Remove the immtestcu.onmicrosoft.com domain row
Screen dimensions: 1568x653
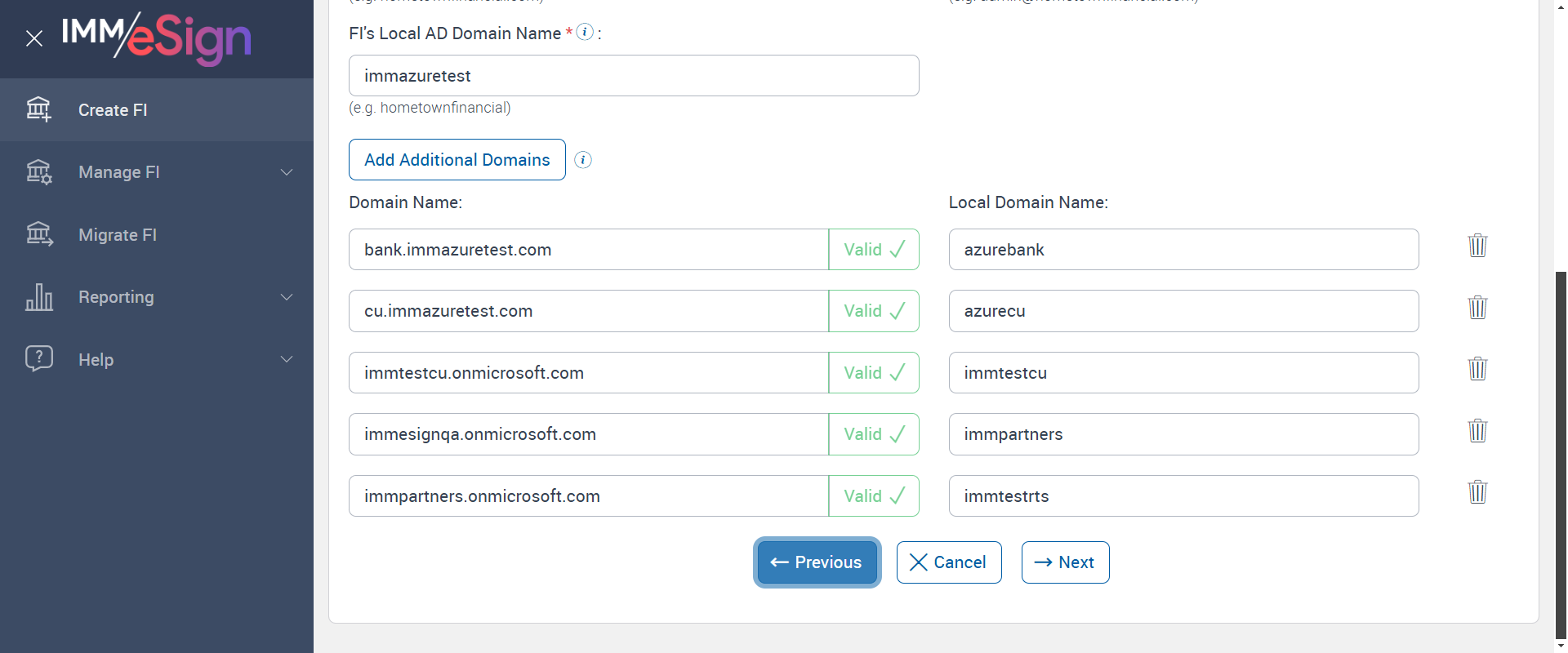pyautogui.click(x=1477, y=369)
